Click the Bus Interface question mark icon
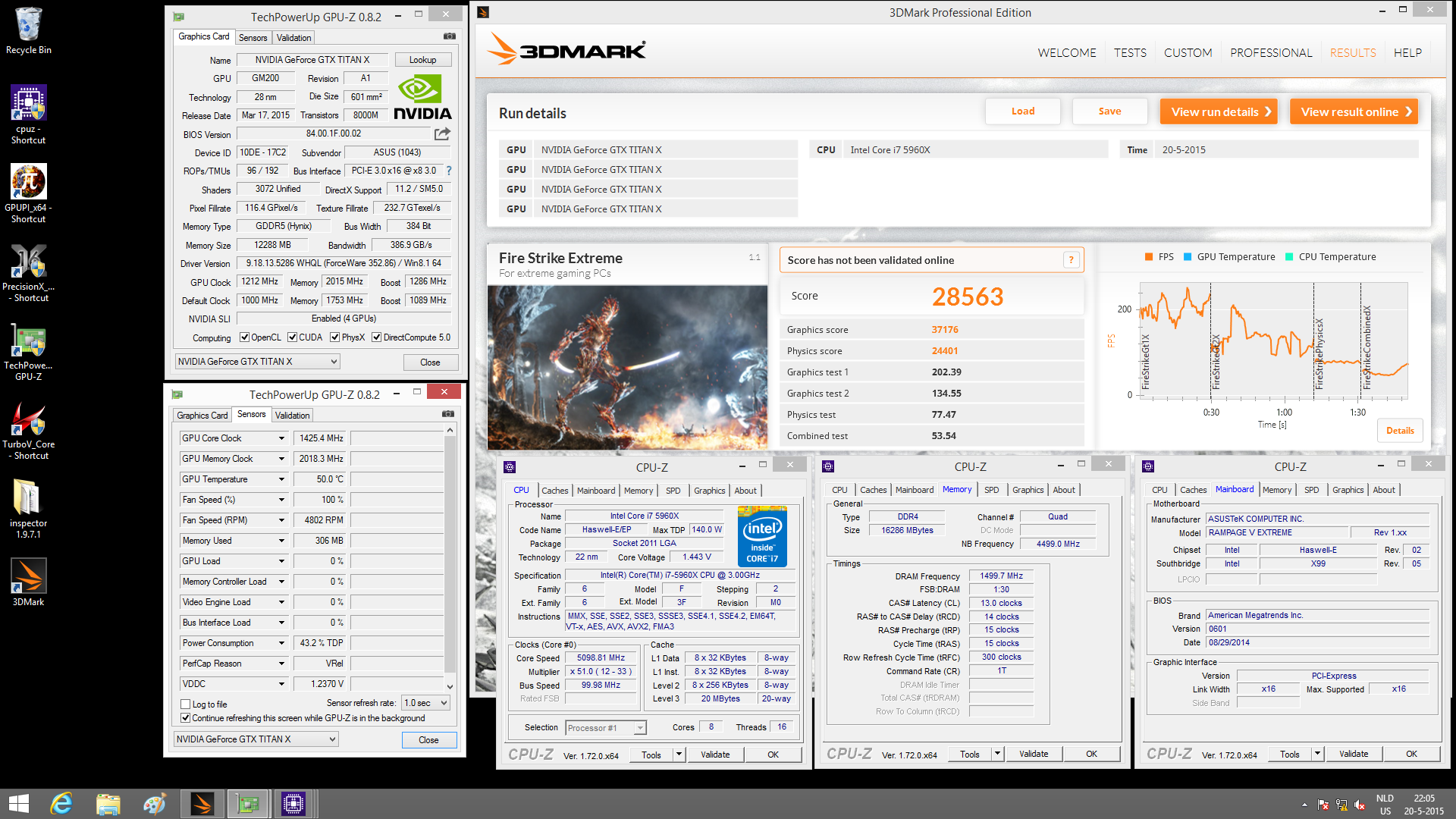Viewport: 1456px width, 819px height. (449, 171)
